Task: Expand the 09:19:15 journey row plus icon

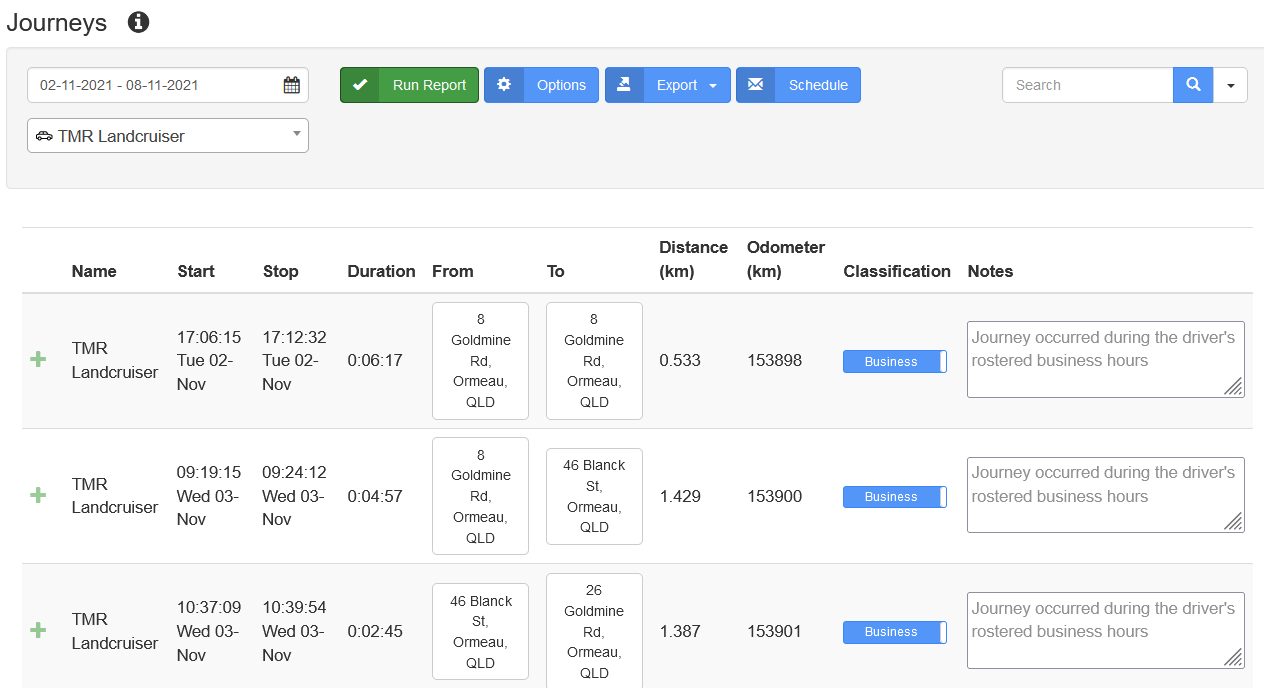Action: (x=38, y=495)
